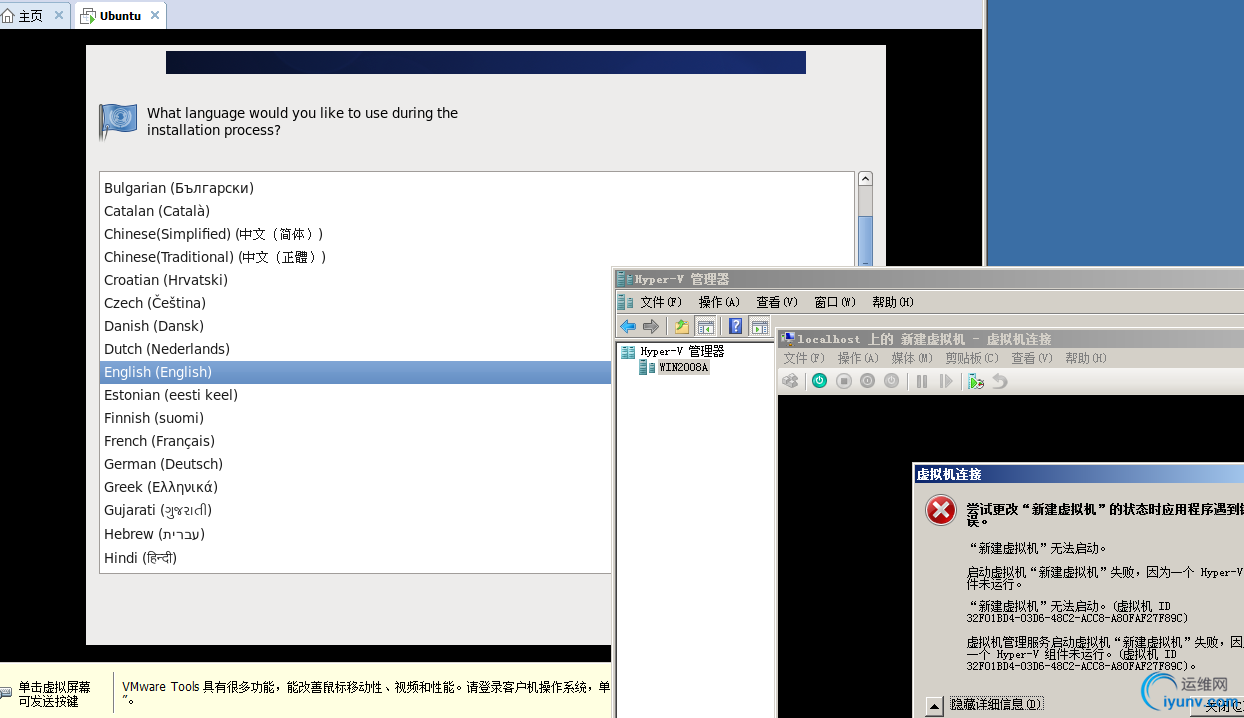Screen dimensions: 1244x718
Task: Click the Ubuntu tab VM icon
Action: click(x=87, y=15)
